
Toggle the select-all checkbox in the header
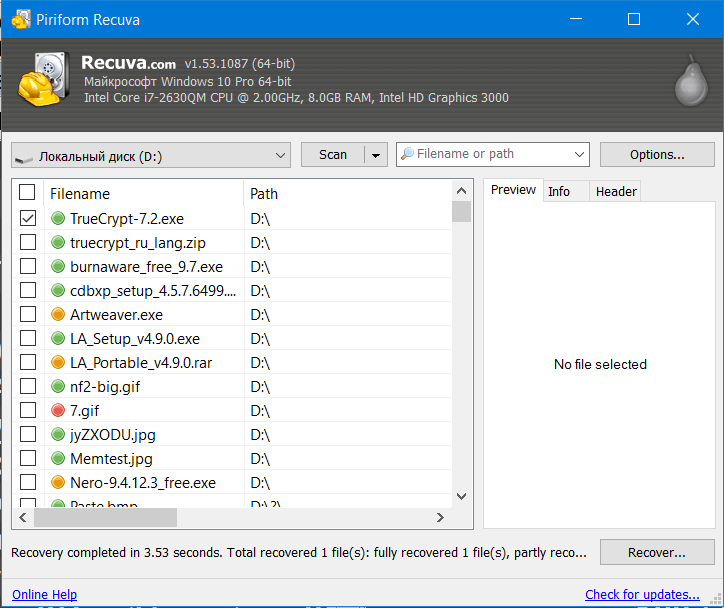point(27,192)
